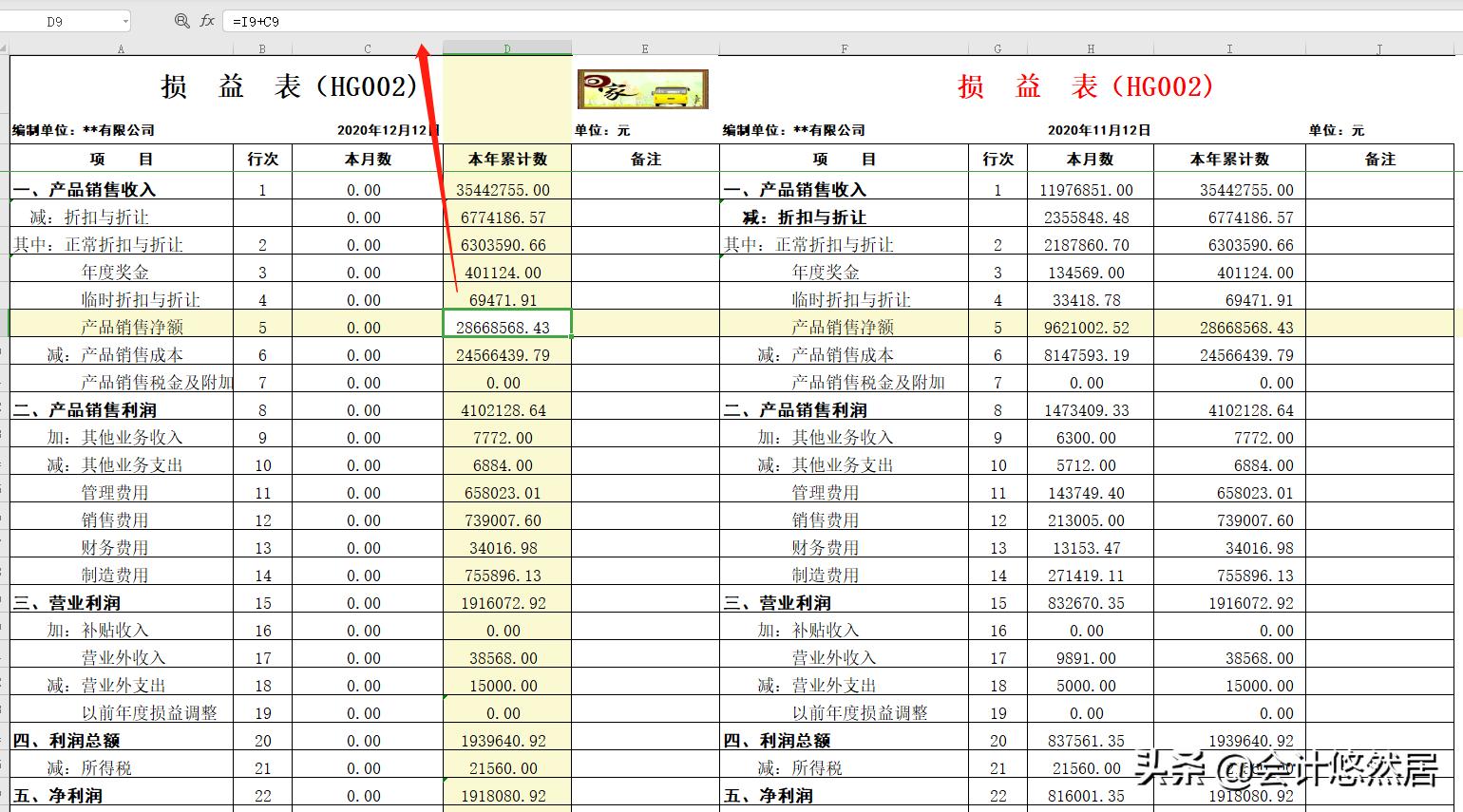This screenshot has width=1463, height=812.
Task: Click the selected cell showing 28668568.43
Action: (506, 324)
